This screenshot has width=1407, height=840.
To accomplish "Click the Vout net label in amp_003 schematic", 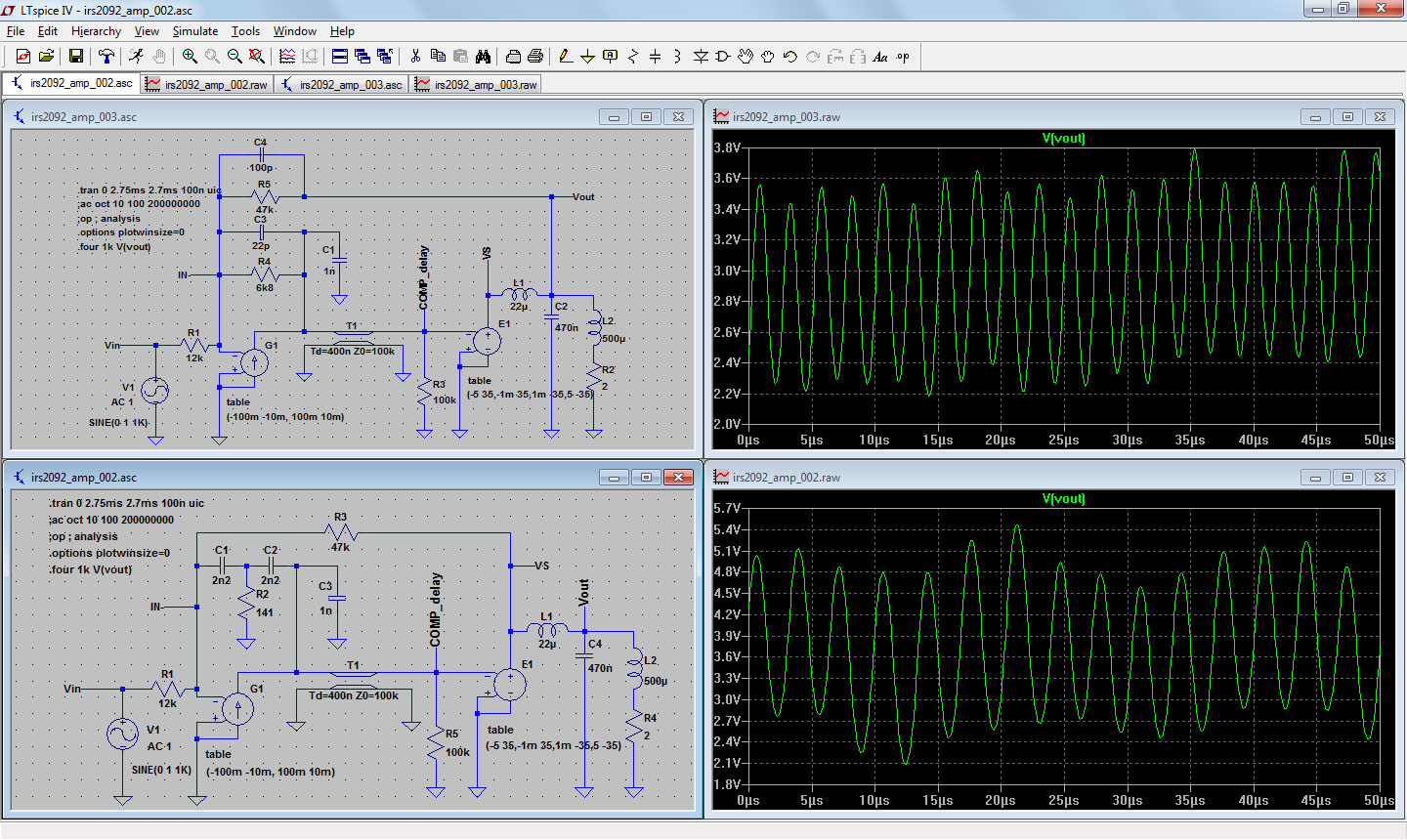I will click(x=583, y=197).
